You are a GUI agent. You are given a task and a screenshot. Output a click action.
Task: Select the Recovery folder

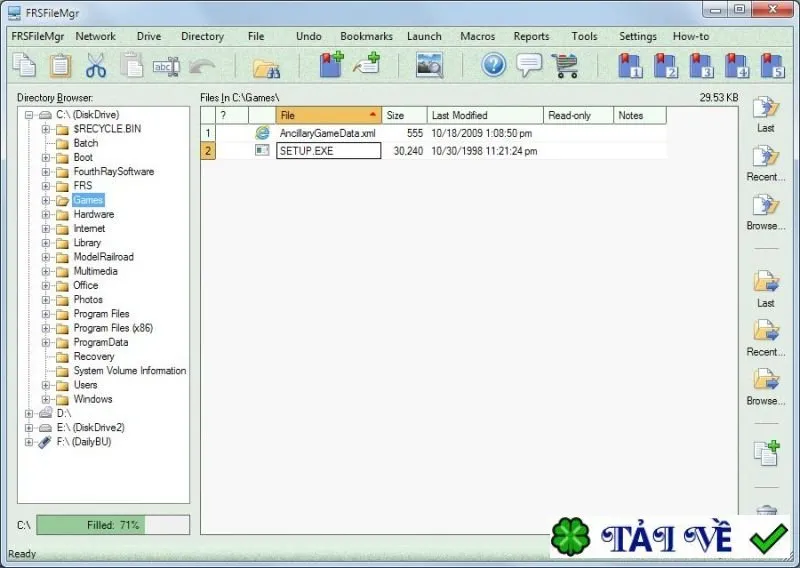pyautogui.click(x=94, y=357)
